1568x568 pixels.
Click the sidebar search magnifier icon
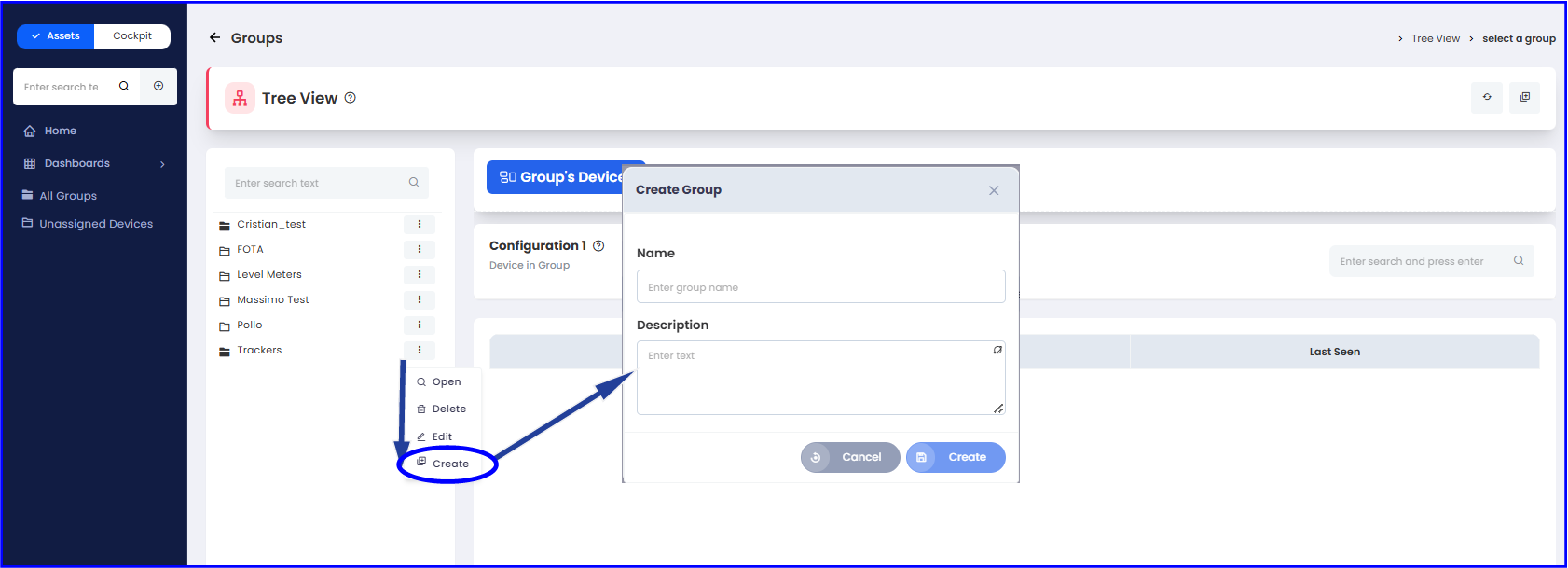tap(124, 86)
